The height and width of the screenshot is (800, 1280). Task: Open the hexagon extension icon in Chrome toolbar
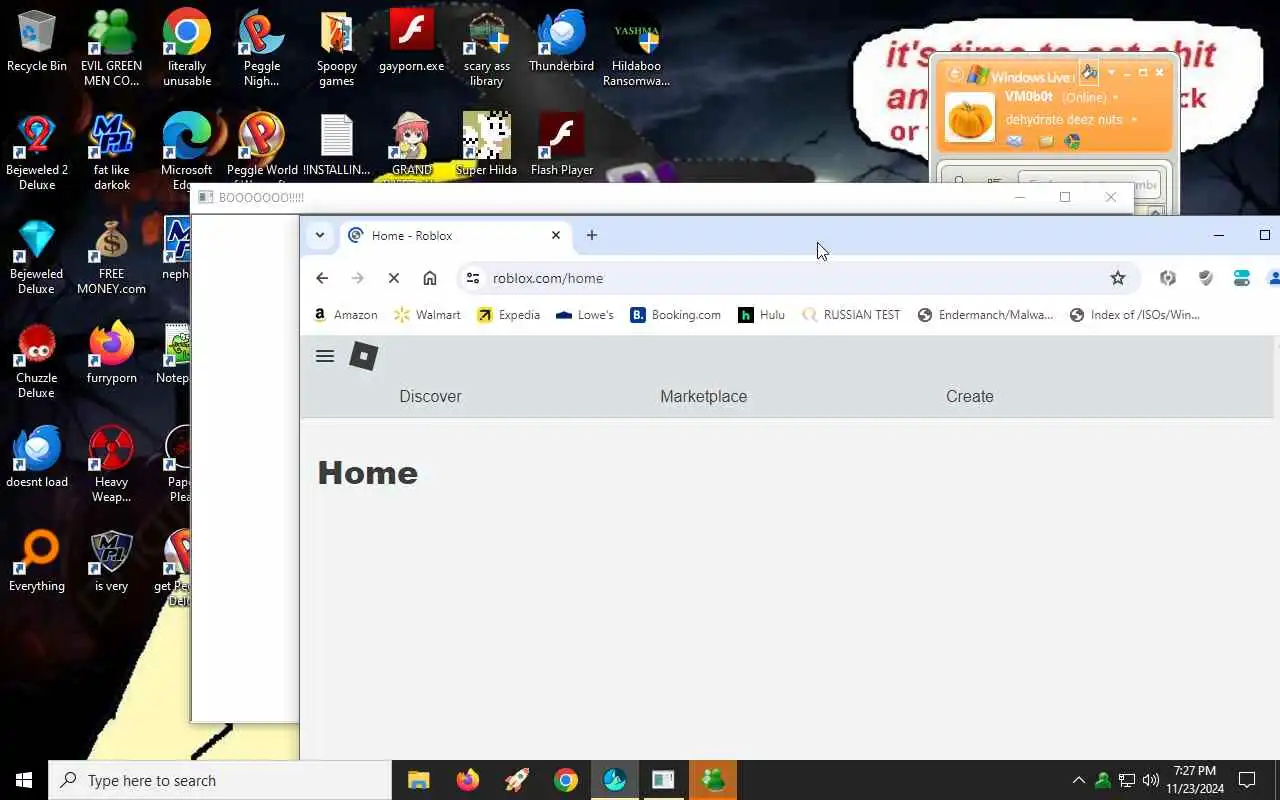1168,278
